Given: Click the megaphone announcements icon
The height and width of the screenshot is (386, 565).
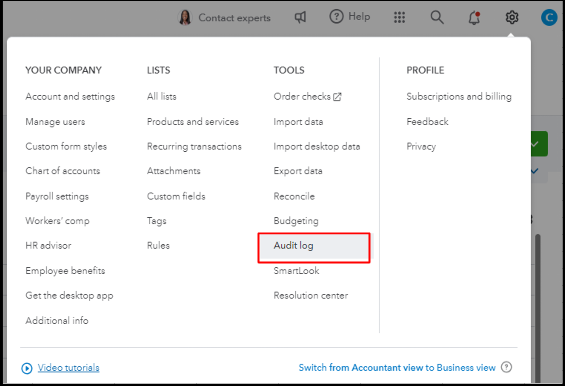Looking at the screenshot, I should click(x=300, y=17).
